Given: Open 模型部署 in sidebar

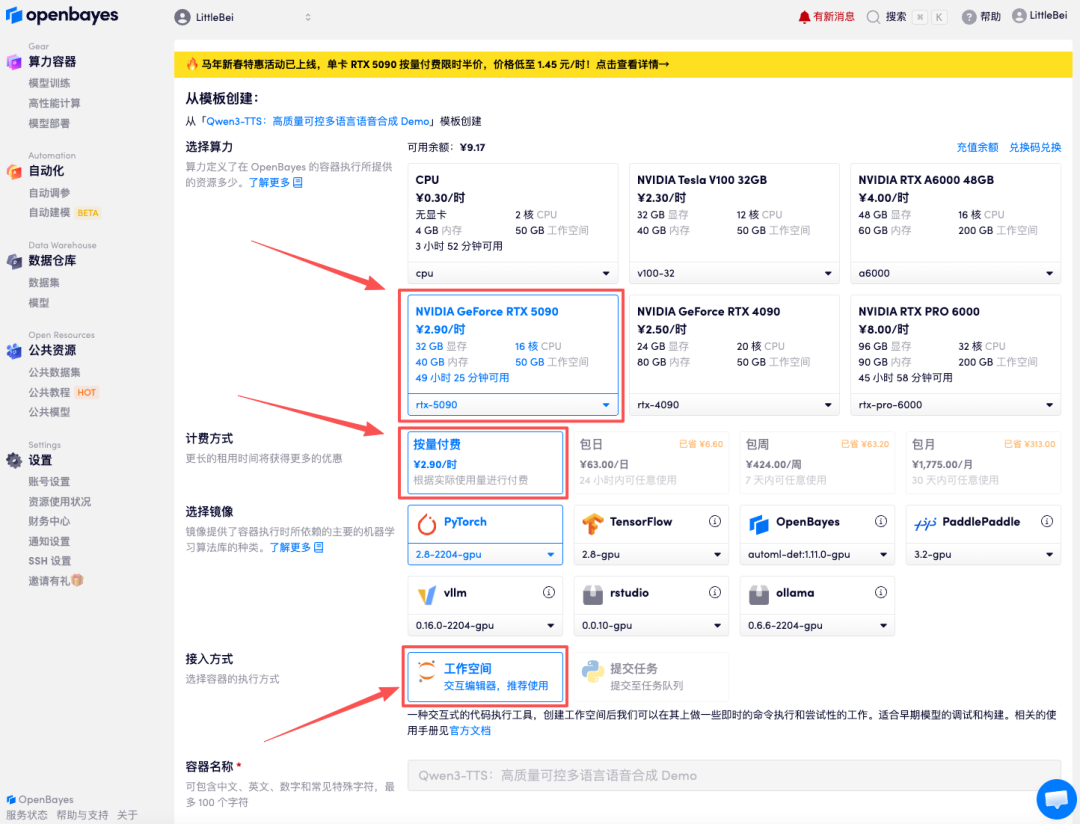Looking at the screenshot, I should coord(49,123).
